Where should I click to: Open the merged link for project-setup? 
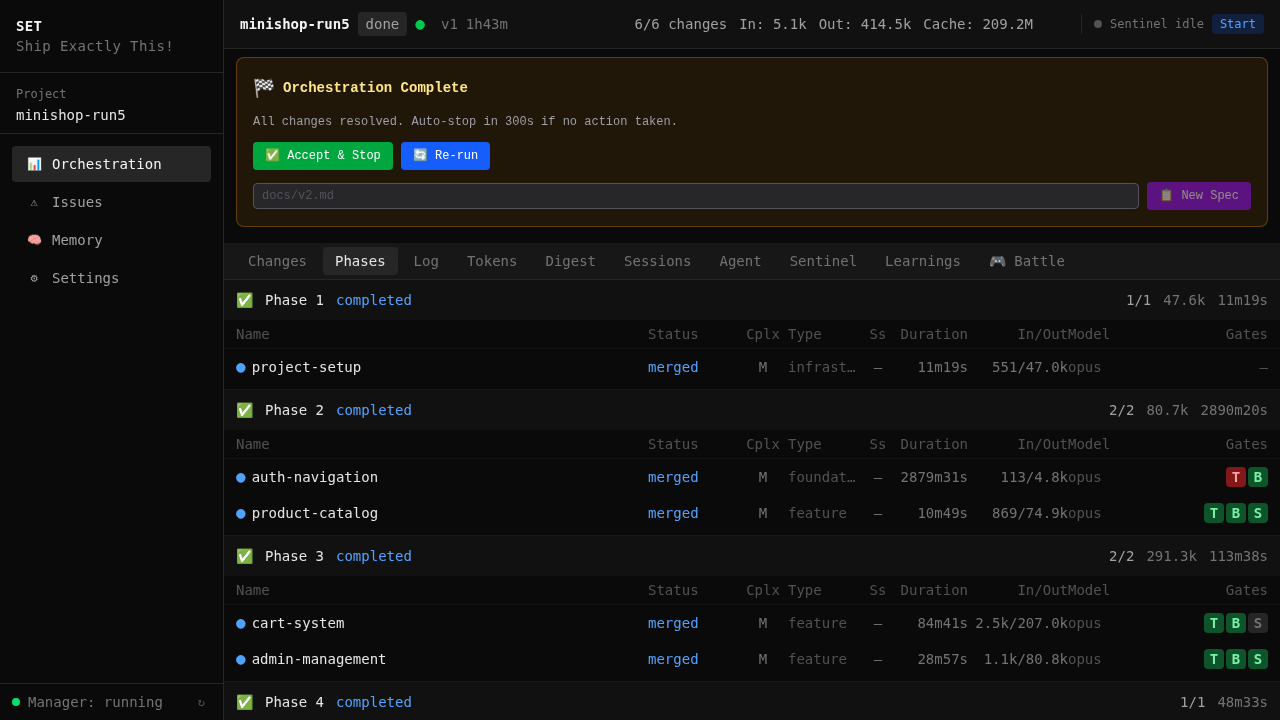pos(672,367)
